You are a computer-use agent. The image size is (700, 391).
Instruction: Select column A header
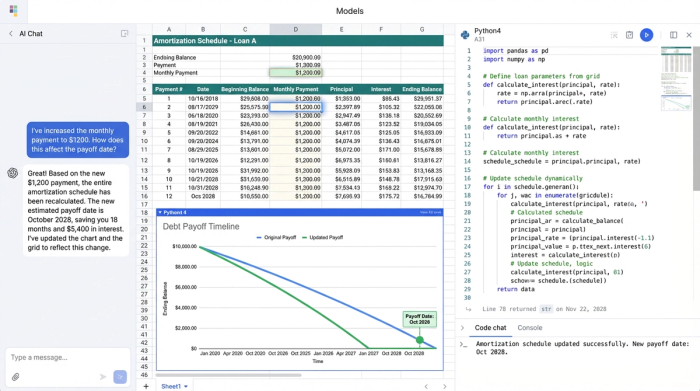tap(169, 29)
